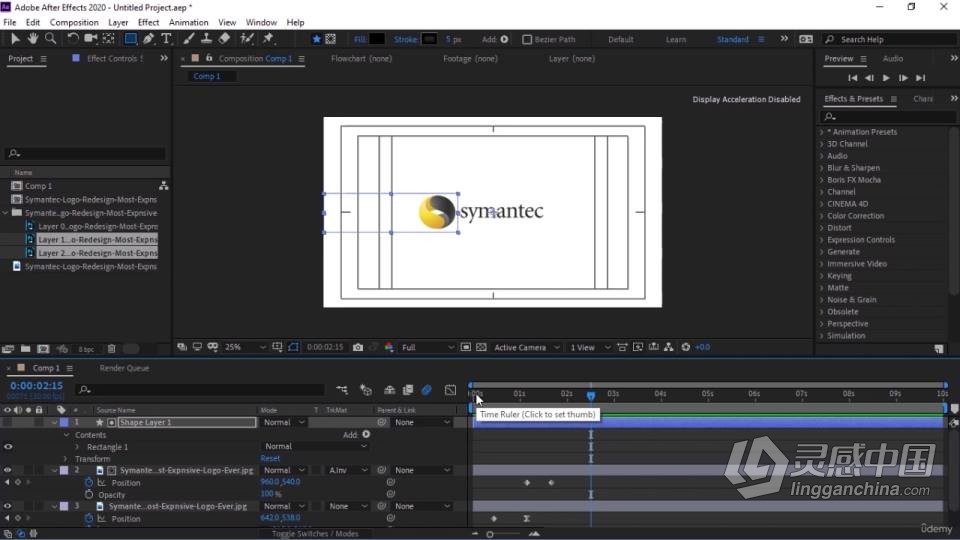960x540 pixels.
Task: Open the Active Camera dropdown
Action: 527,347
